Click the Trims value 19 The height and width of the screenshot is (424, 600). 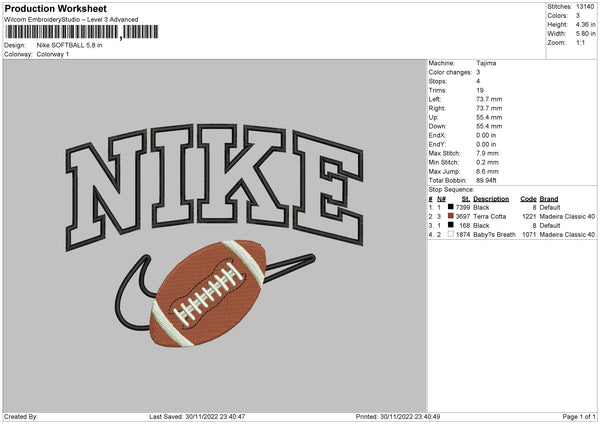click(480, 90)
